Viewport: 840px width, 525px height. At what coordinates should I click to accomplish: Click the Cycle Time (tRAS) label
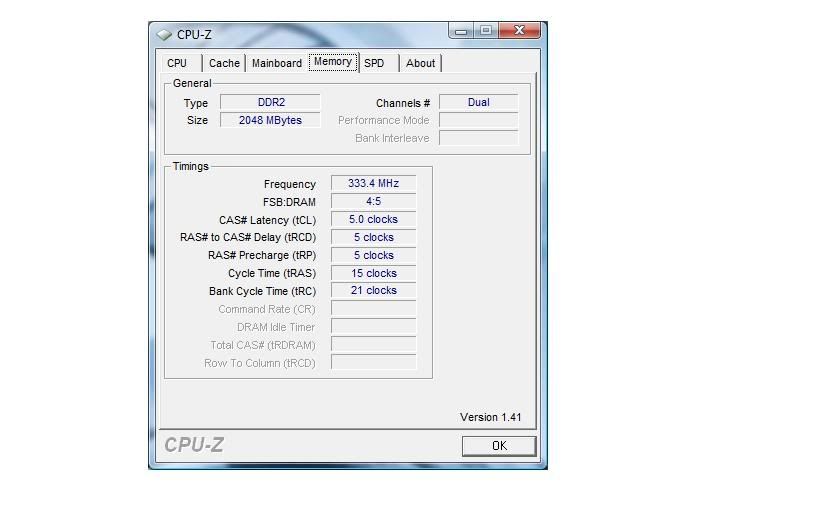pos(272,273)
